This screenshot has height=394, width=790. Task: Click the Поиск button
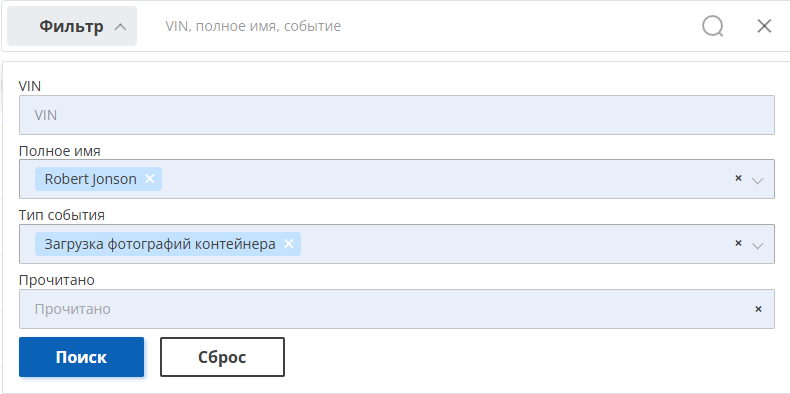click(x=82, y=357)
